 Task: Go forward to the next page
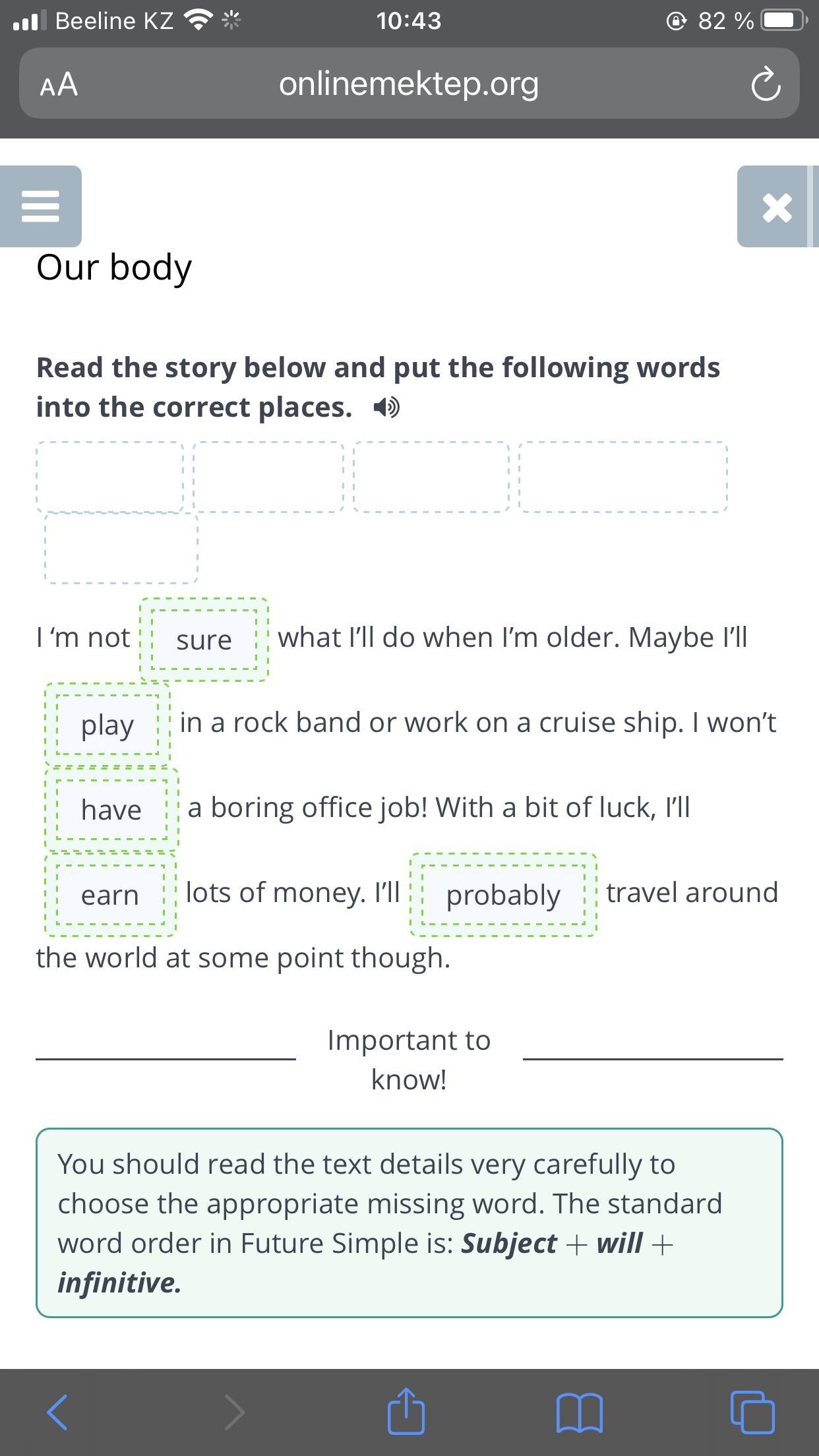tap(234, 1412)
